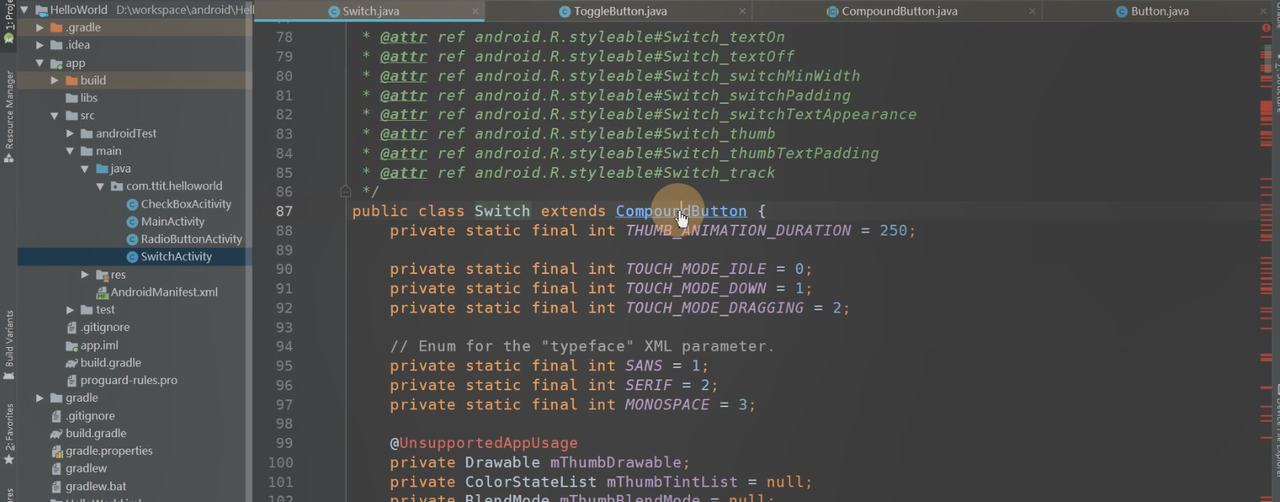Click the com.ttit.helloworld package icon
Image resolution: width=1280 pixels, height=502 pixels.
point(117,186)
